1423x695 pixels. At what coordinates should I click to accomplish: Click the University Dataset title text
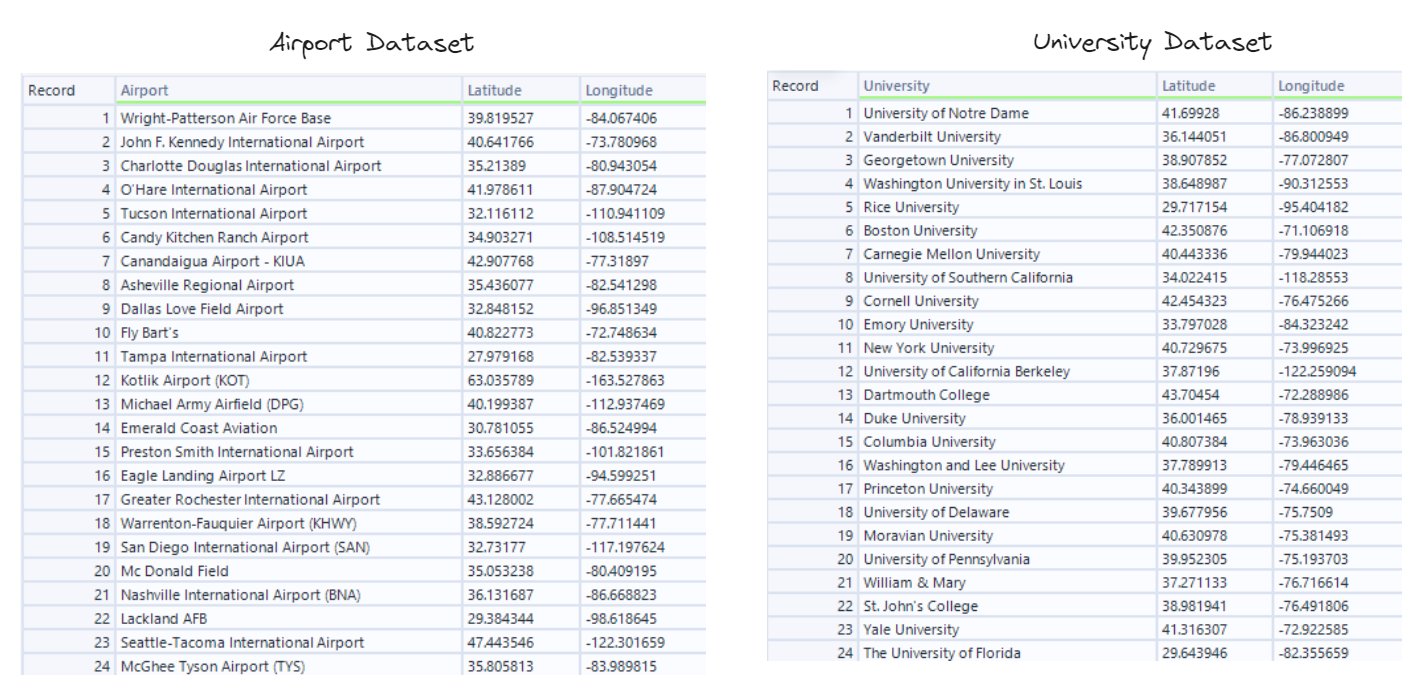pyautogui.click(x=1152, y=42)
